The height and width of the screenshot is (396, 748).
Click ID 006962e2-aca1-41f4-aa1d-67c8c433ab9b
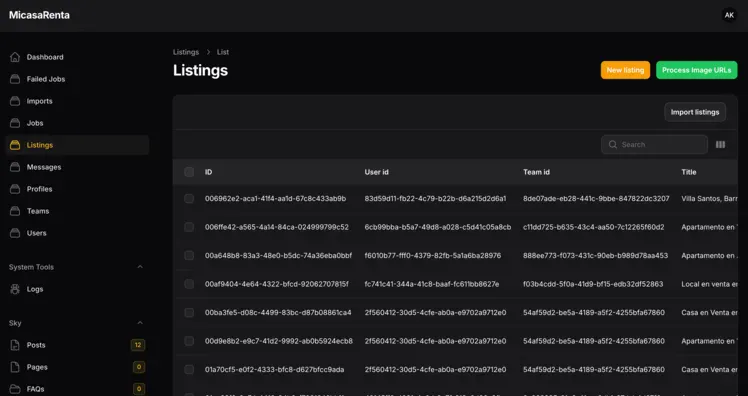(x=275, y=198)
